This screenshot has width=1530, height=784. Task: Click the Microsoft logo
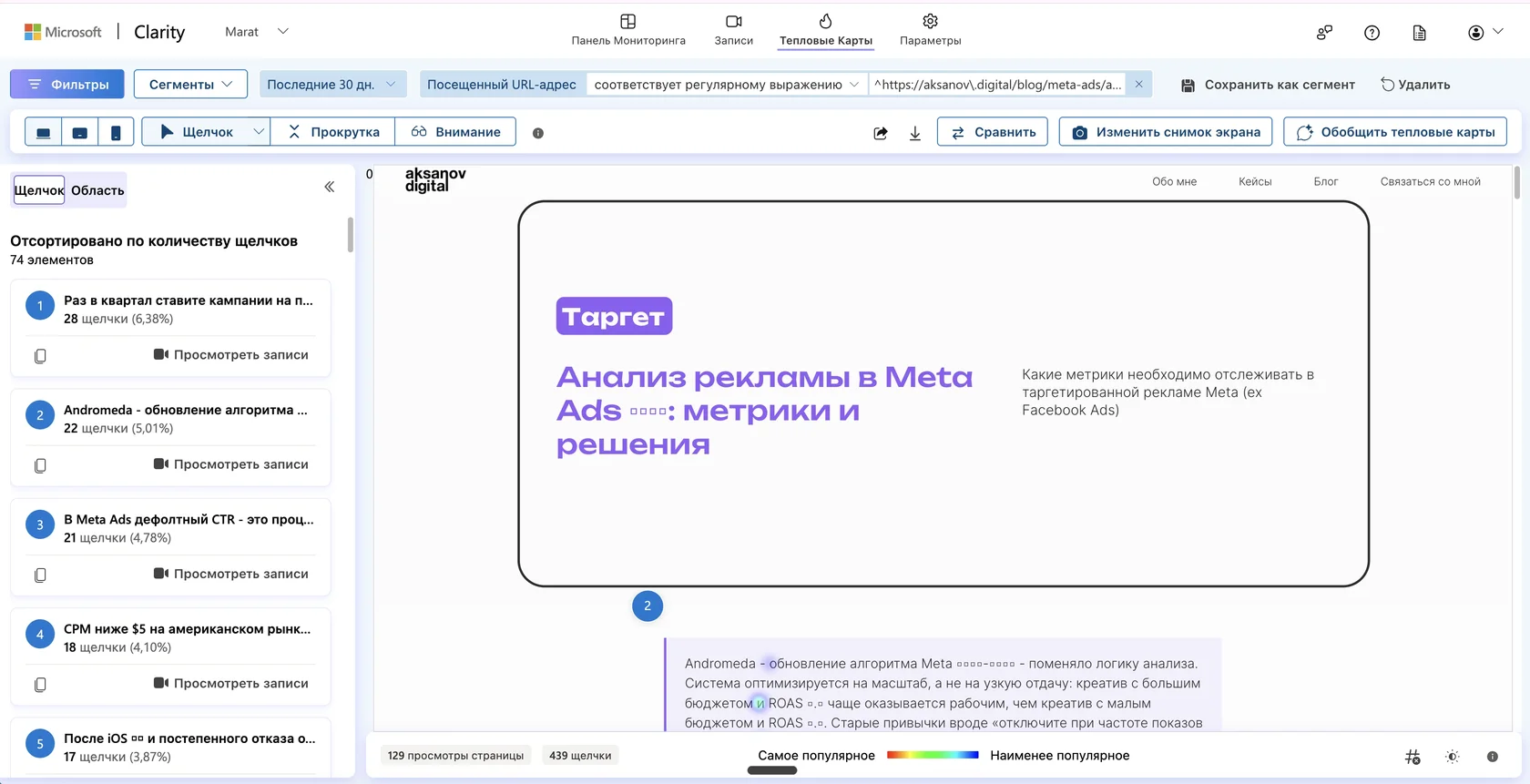pos(63,32)
